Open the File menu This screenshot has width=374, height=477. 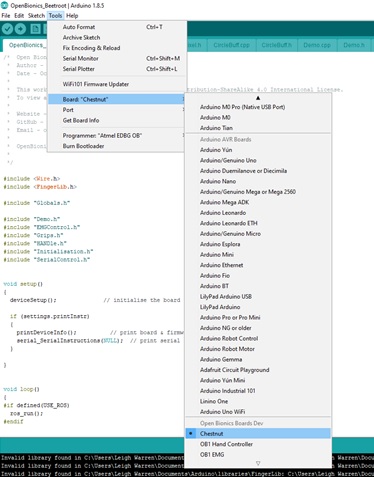6,16
